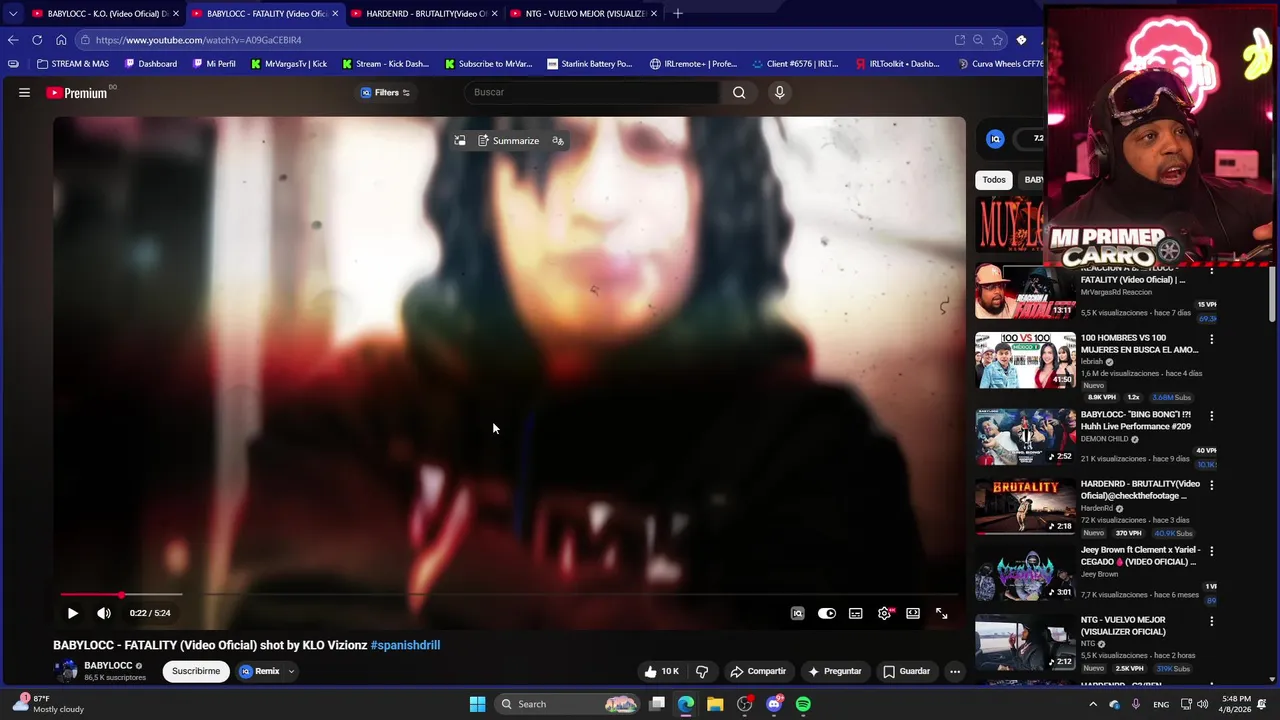1280x720 pixels.
Task: Select the Todos filter chip
Action: click(x=994, y=180)
